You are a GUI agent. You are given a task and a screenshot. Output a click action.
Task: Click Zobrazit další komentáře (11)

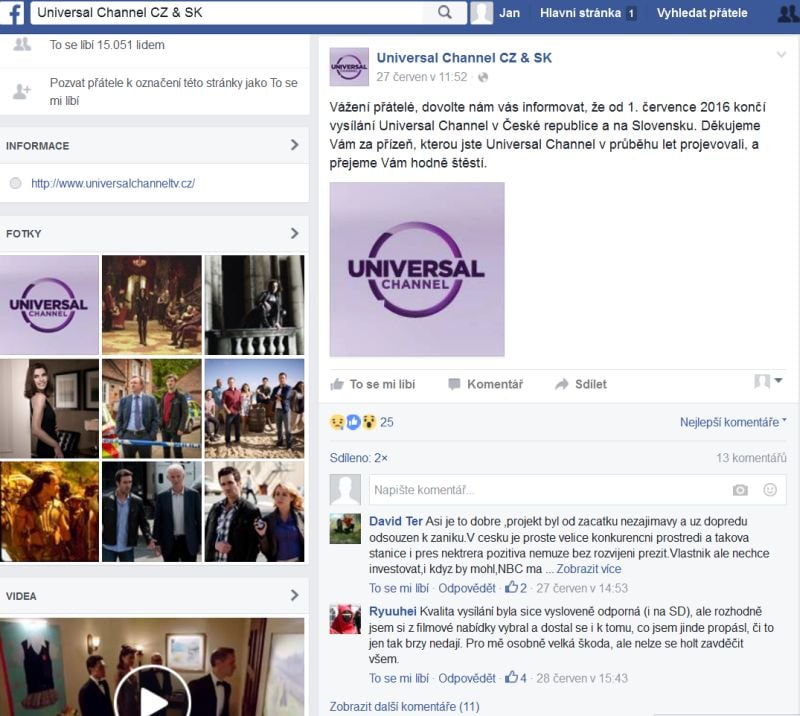click(x=405, y=706)
